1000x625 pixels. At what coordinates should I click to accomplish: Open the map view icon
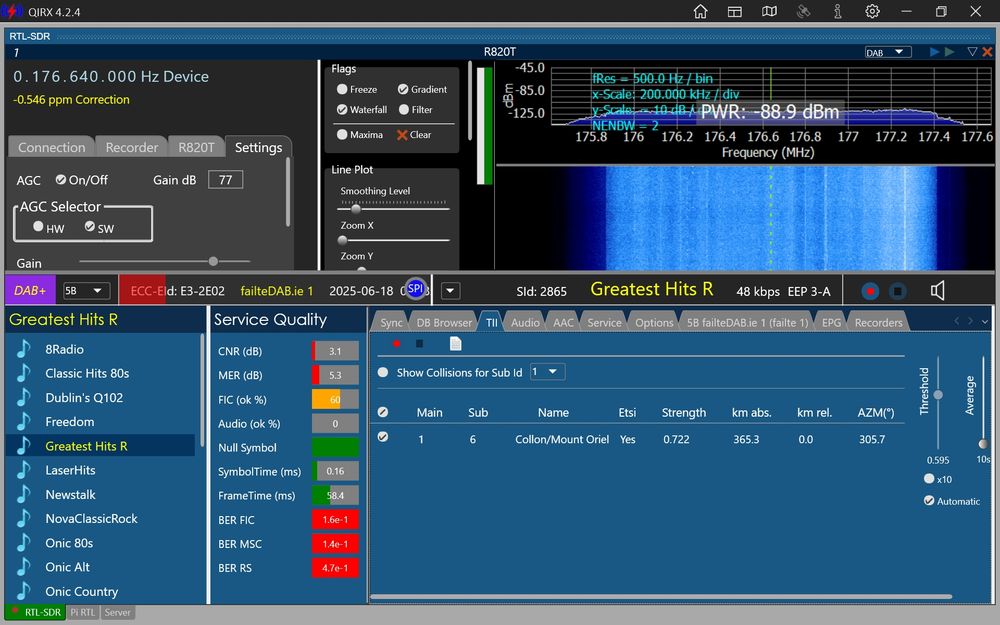click(769, 11)
